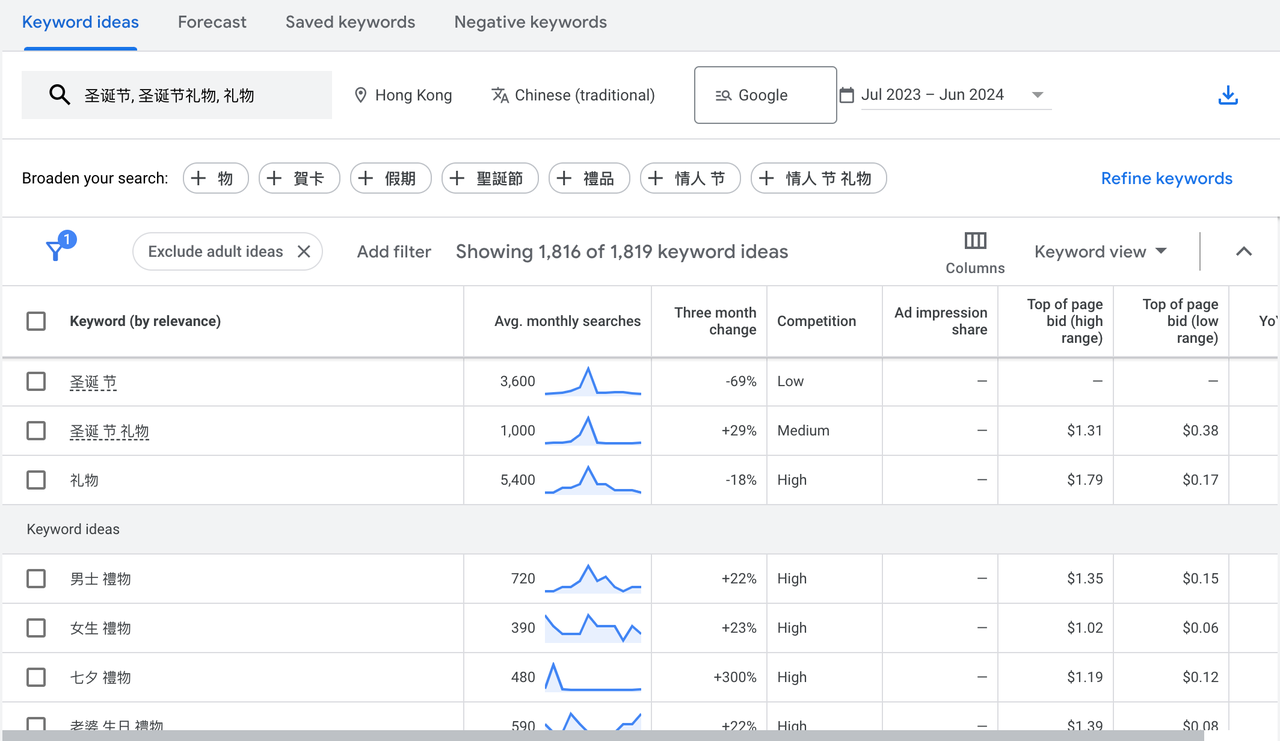1280x741 pixels.
Task: Click the Add filter button
Action: click(x=394, y=252)
